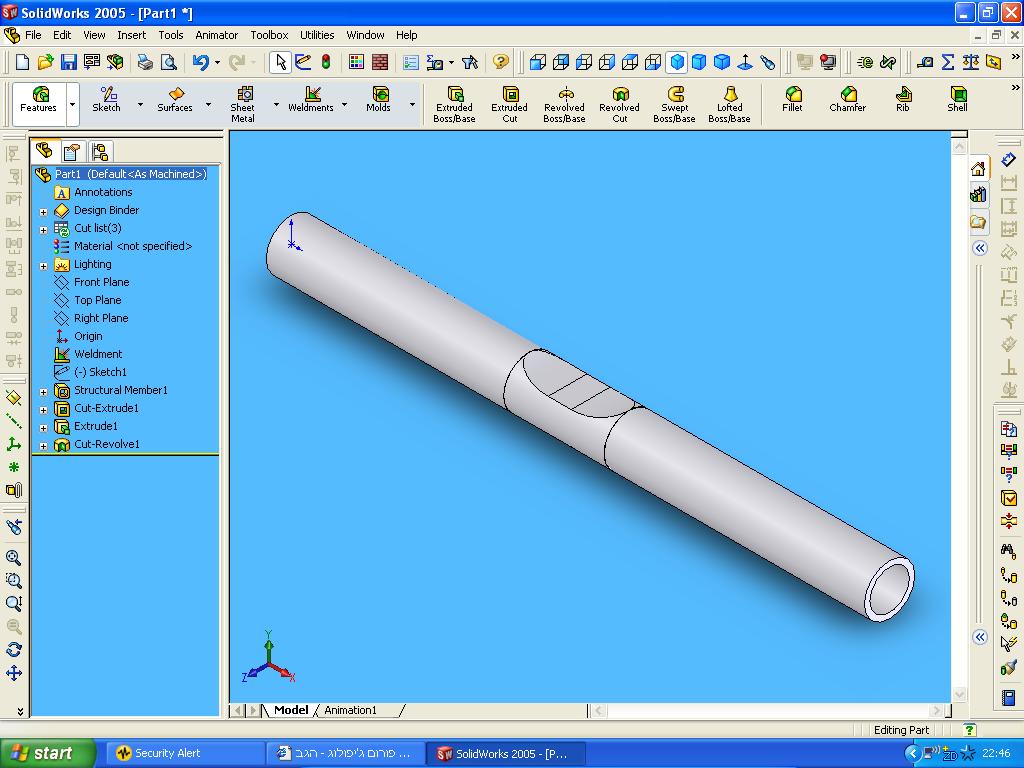Screen dimensions: 1024x768
Task: Click the Windows start button
Action: 47,753
